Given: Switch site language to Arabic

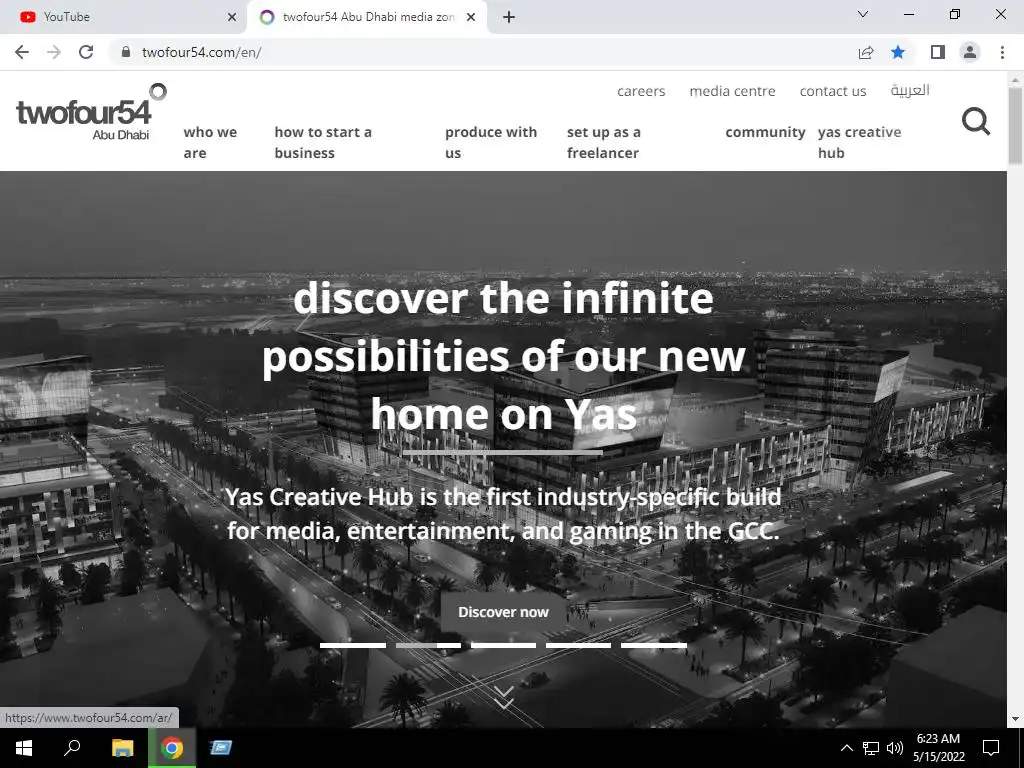Looking at the screenshot, I should 910,90.
